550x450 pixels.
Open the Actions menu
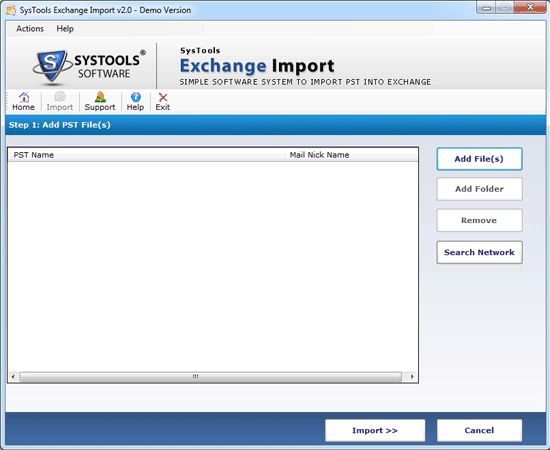tap(30, 29)
